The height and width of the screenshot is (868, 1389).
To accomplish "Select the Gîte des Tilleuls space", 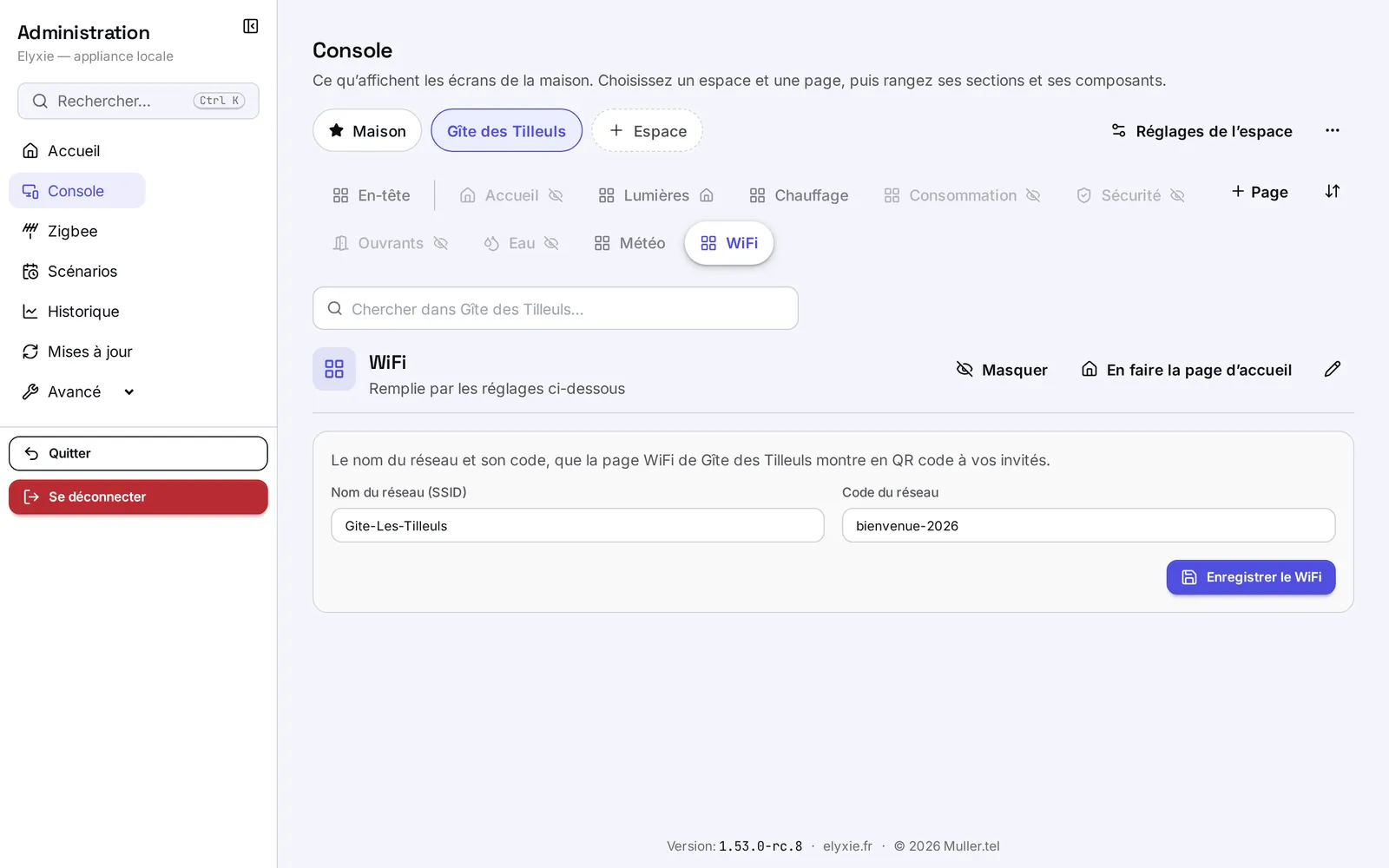I will (x=506, y=131).
